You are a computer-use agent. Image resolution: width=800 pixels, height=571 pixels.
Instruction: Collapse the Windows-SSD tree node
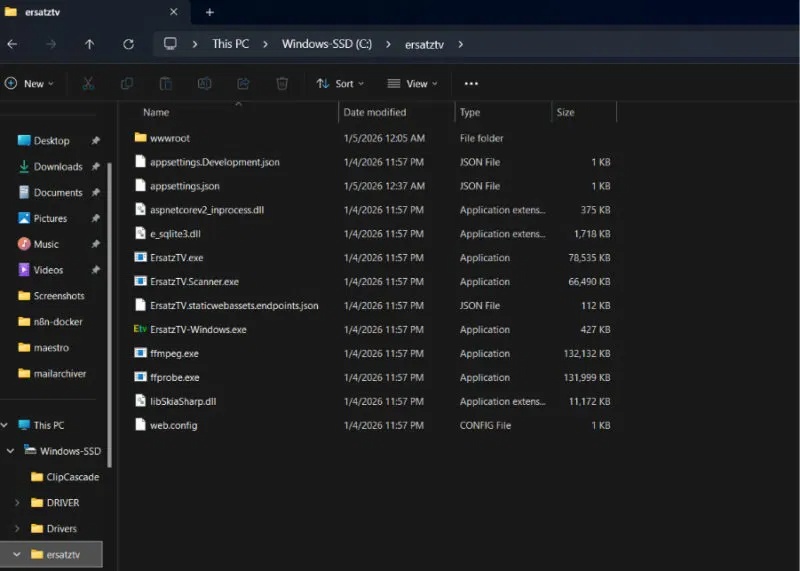pyautogui.click(x=11, y=451)
